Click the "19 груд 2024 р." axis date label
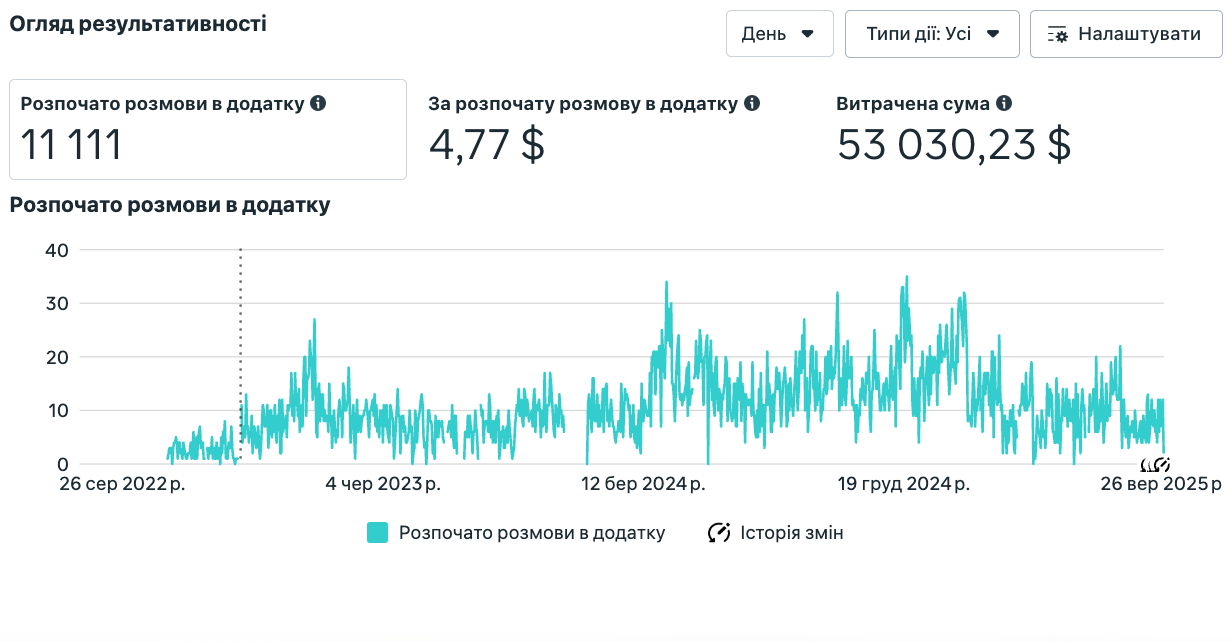Image resolution: width=1232 pixels, height=642 pixels. point(904,485)
